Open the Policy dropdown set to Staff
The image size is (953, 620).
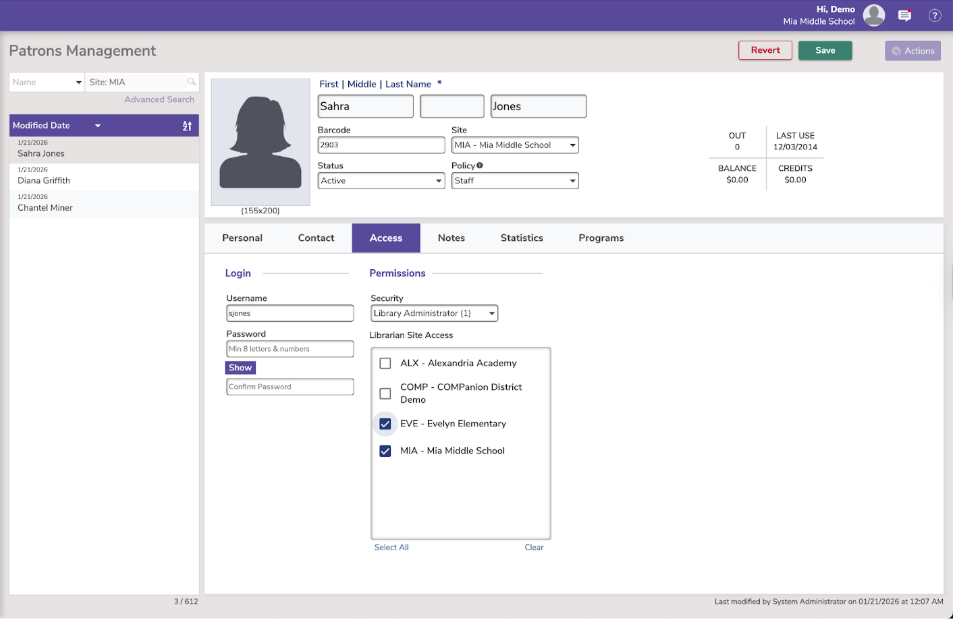pyautogui.click(x=515, y=181)
